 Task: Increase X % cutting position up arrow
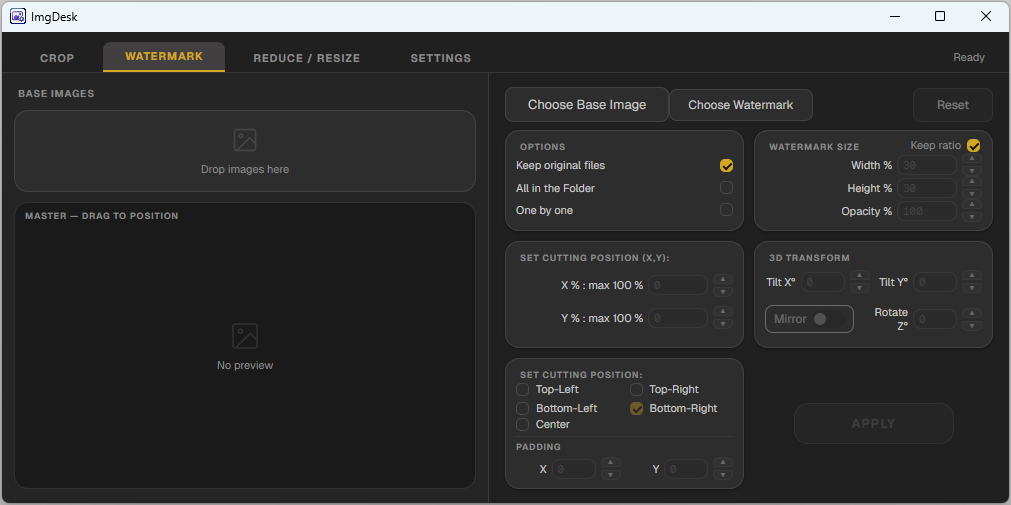[723, 279]
